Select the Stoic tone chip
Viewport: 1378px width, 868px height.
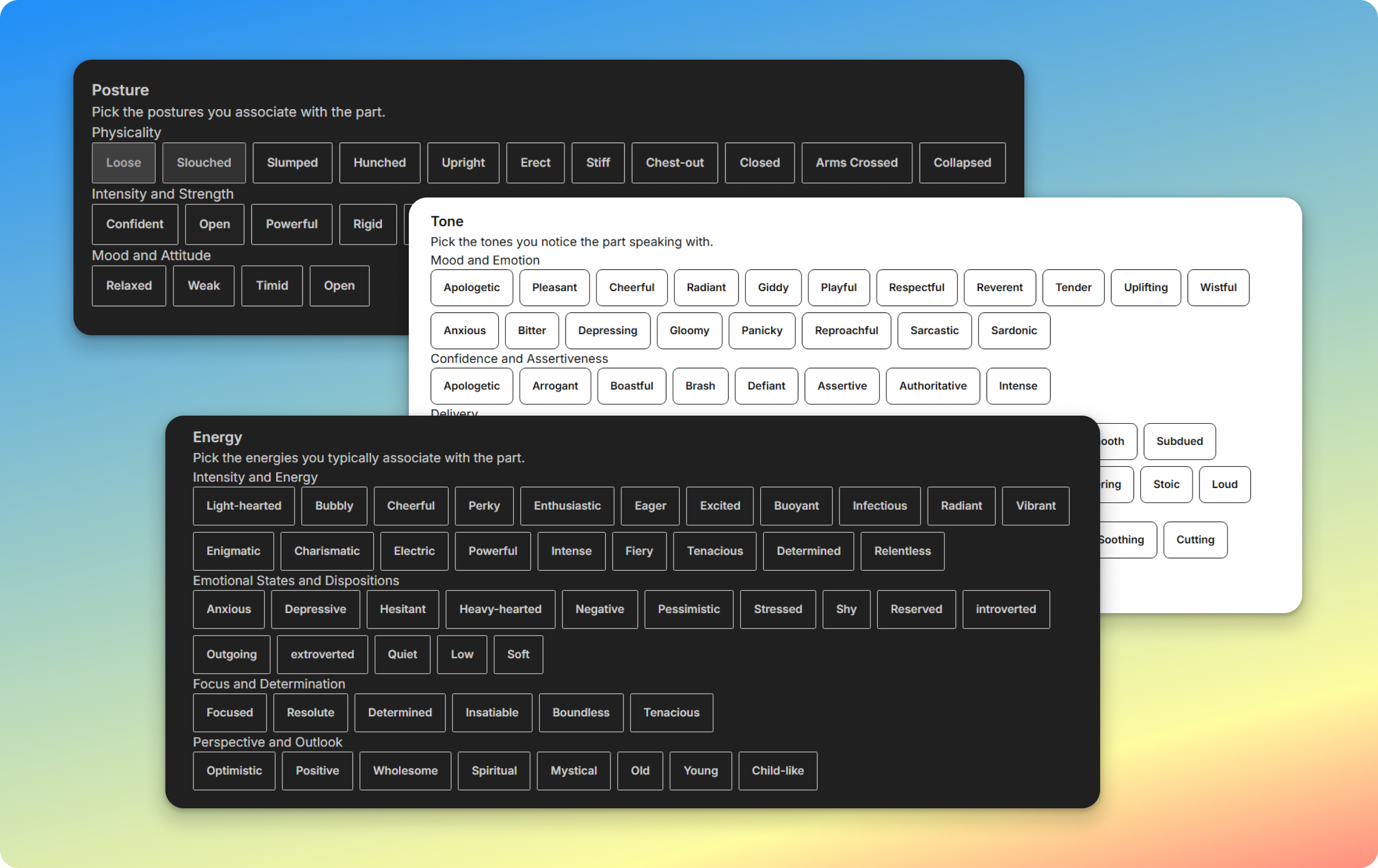tap(1166, 485)
